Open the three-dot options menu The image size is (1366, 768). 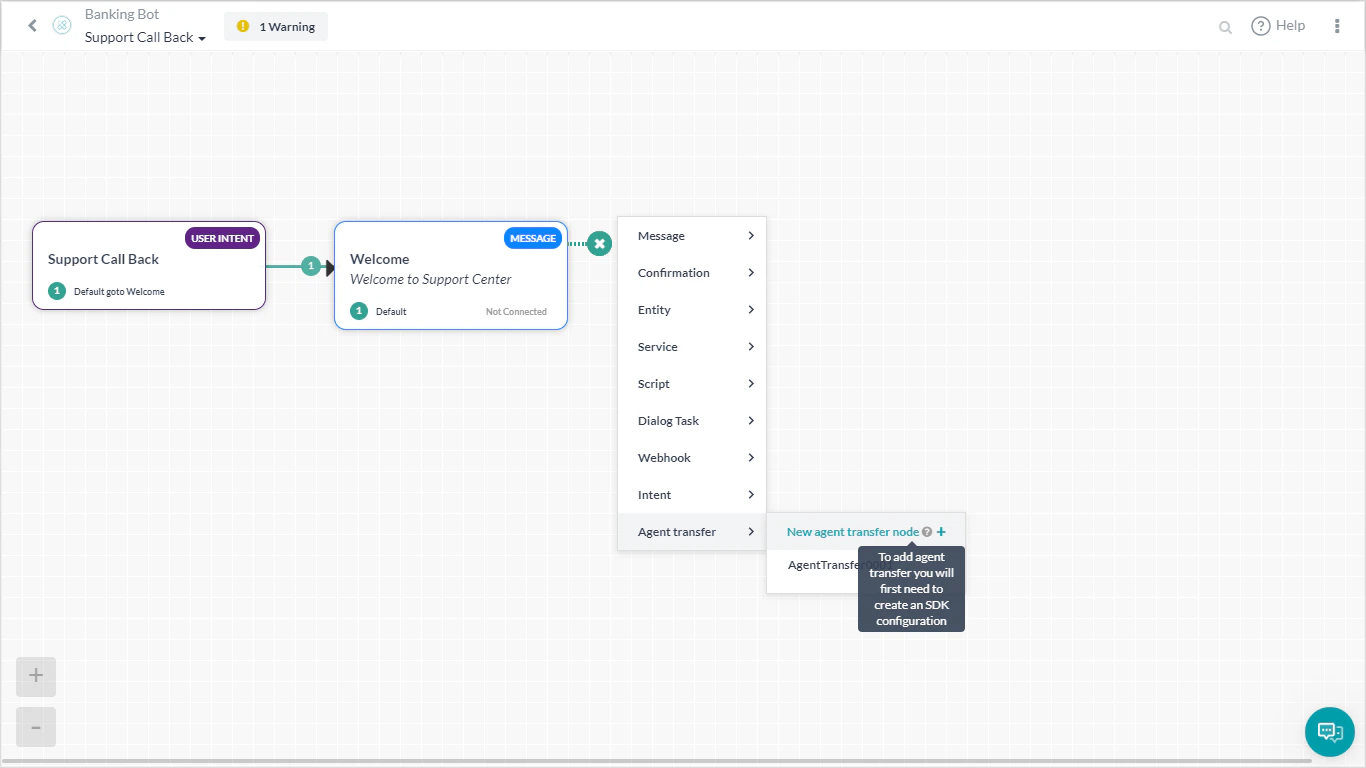[1337, 25]
